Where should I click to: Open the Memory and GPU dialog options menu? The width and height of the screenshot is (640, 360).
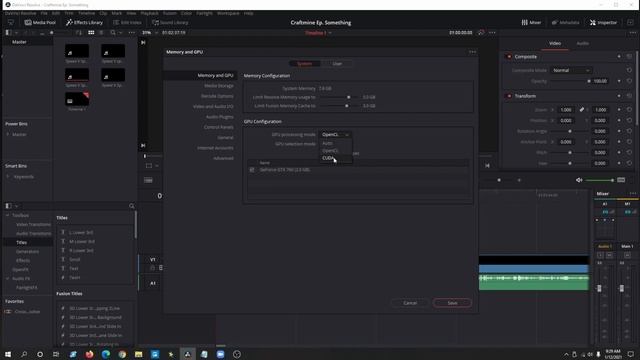(x=472, y=52)
